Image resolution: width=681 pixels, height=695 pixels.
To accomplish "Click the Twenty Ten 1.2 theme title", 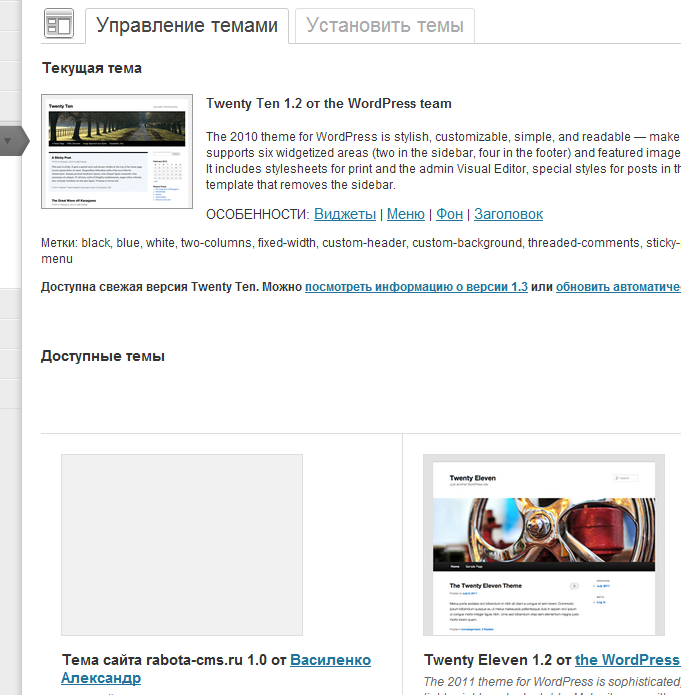I will (x=329, y=103).
